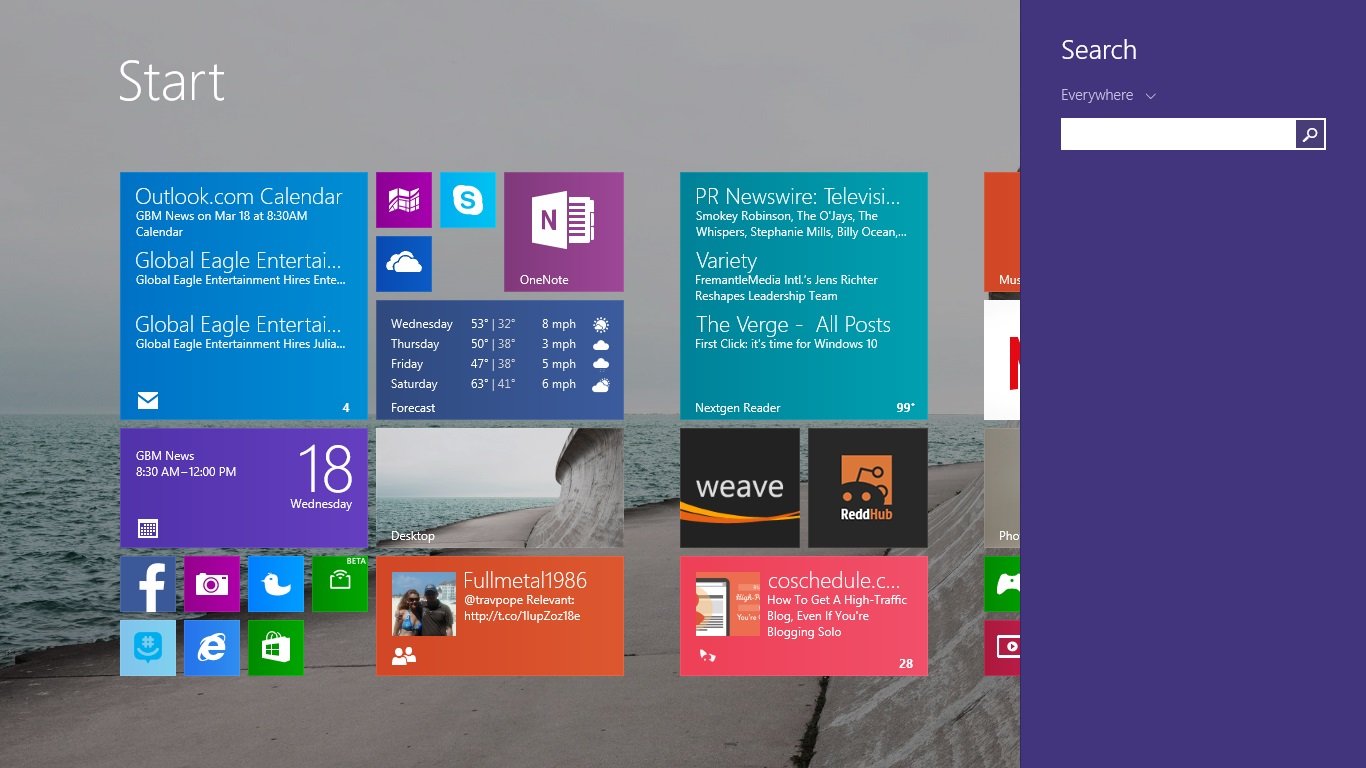1366x768 pixels.
Task: Open the Windows Store tile
Action: pyautogui.click(x=276, y=648)
